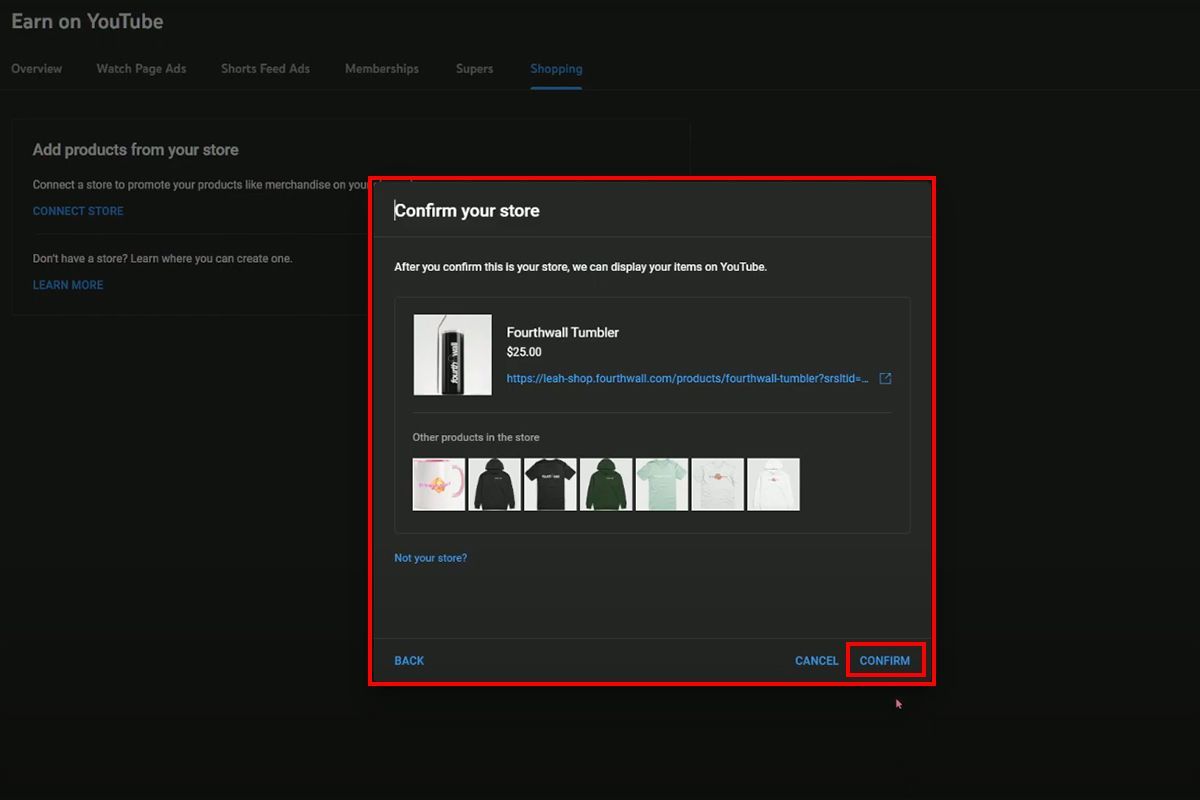Click the 'Fourthwall Tumbler' product name

pos(563,332)
